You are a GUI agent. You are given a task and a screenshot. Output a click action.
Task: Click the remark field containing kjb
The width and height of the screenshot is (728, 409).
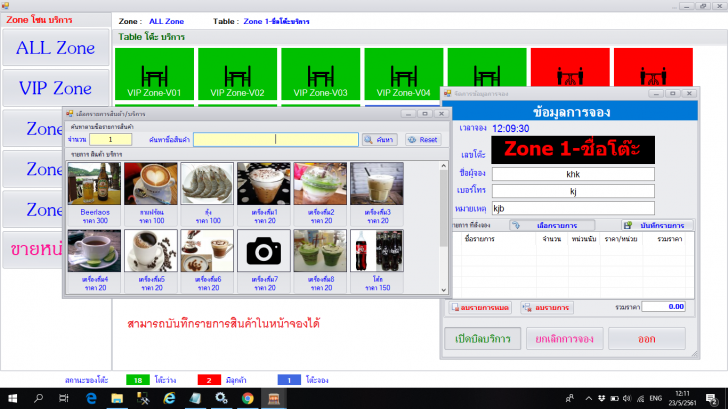[573, 208]
